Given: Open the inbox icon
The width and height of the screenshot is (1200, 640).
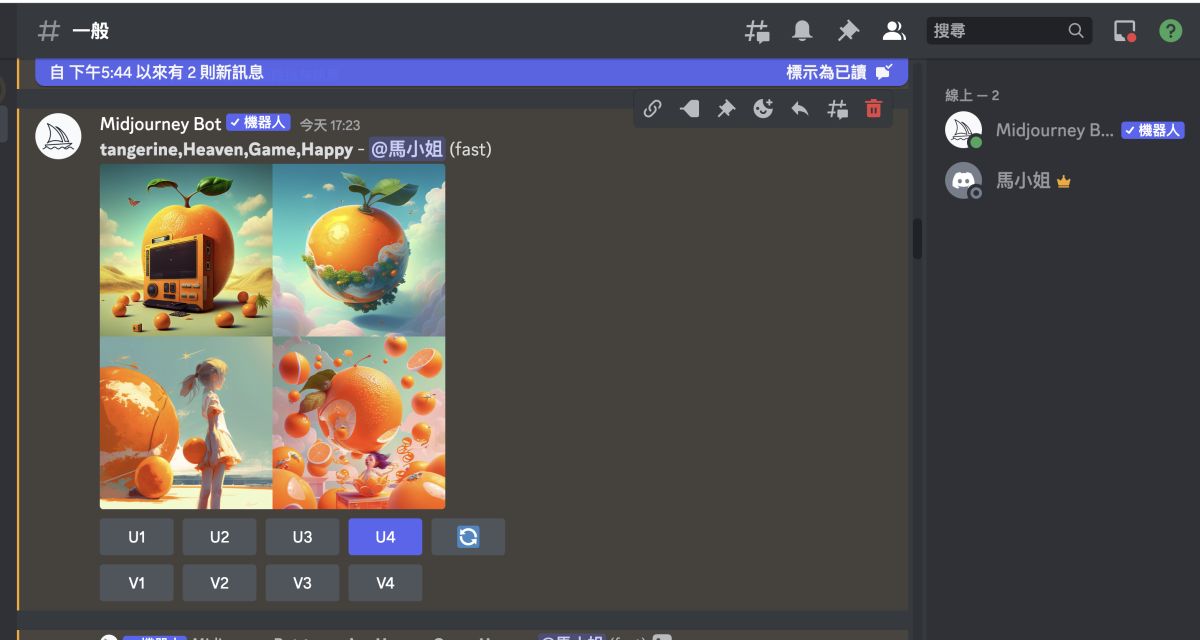Looking at the screenshot, I should point(1126,31).
